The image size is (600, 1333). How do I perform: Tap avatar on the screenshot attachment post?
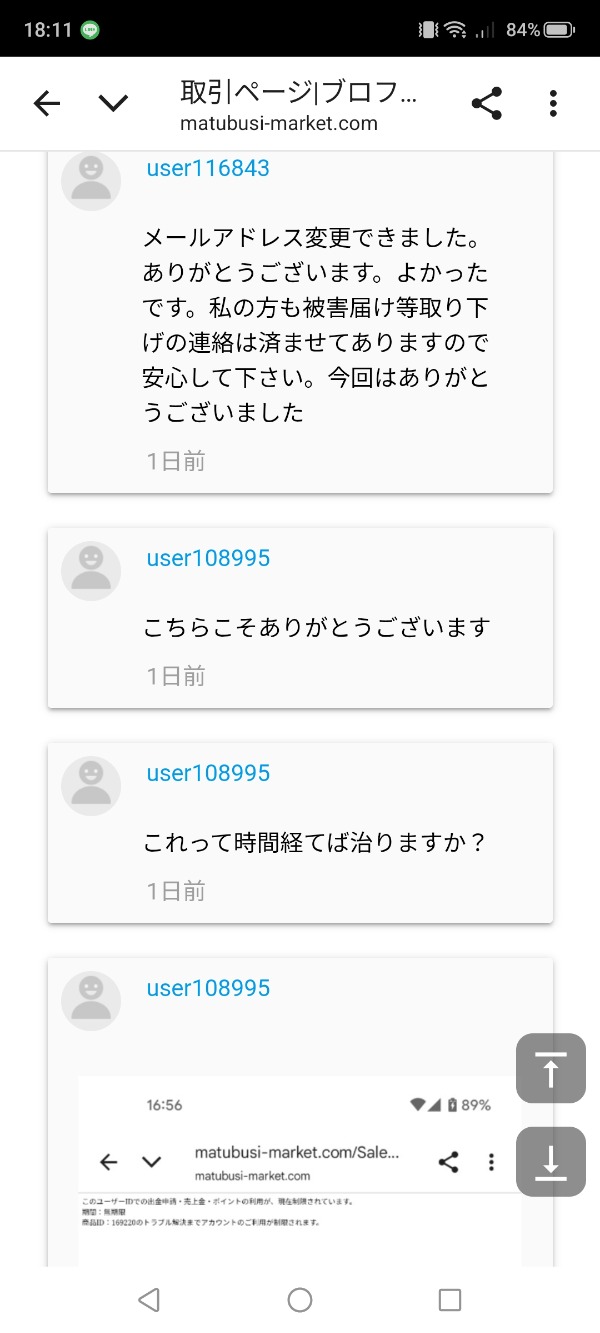point(91,1001)
